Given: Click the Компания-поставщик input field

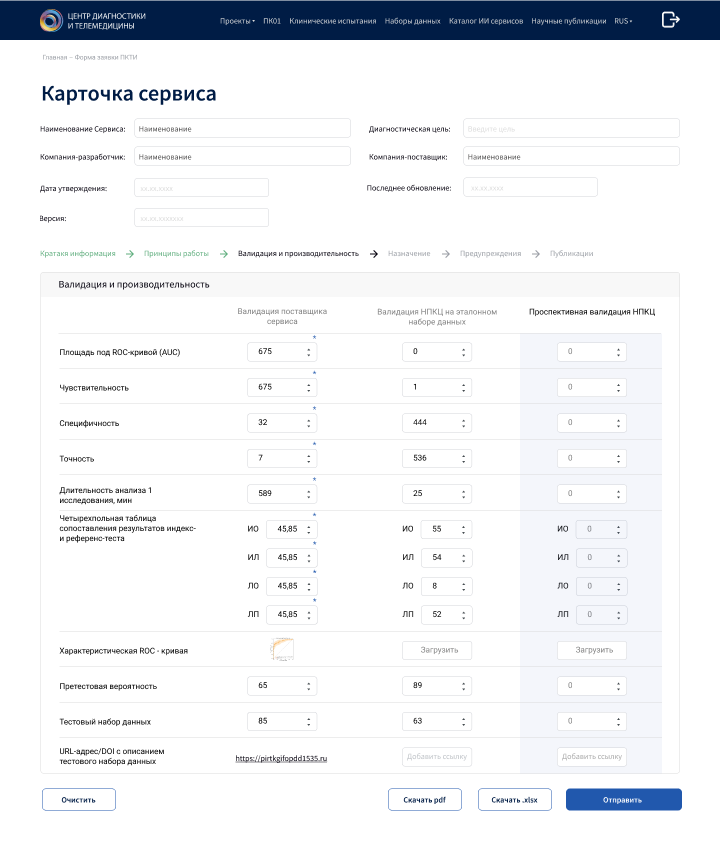Looking at the screenshot, I should click(x=571, y=157).
